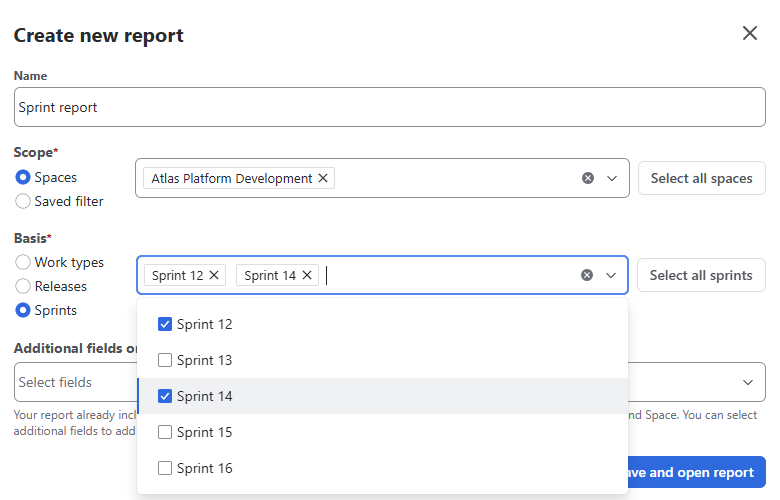Close the Create new report dialog
The width and height of the screenshot is (780, 500).
(750, 34)
